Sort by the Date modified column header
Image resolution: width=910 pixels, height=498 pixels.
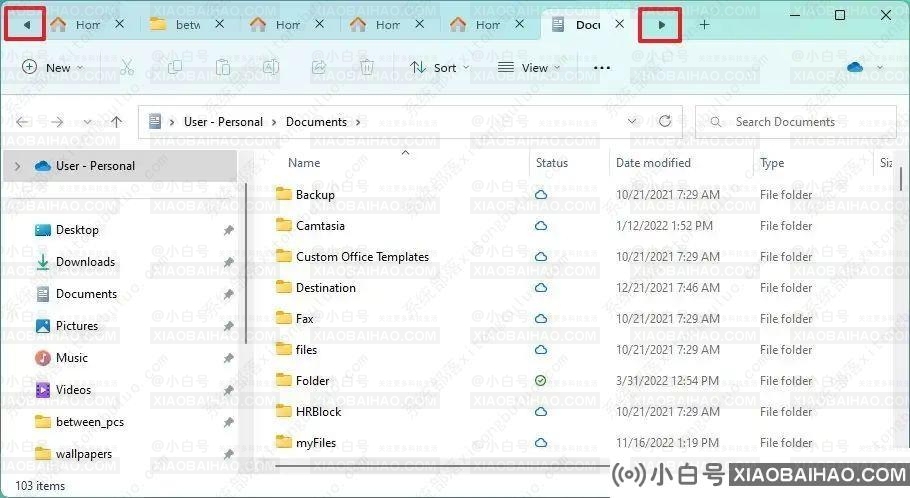pos(653,163)
